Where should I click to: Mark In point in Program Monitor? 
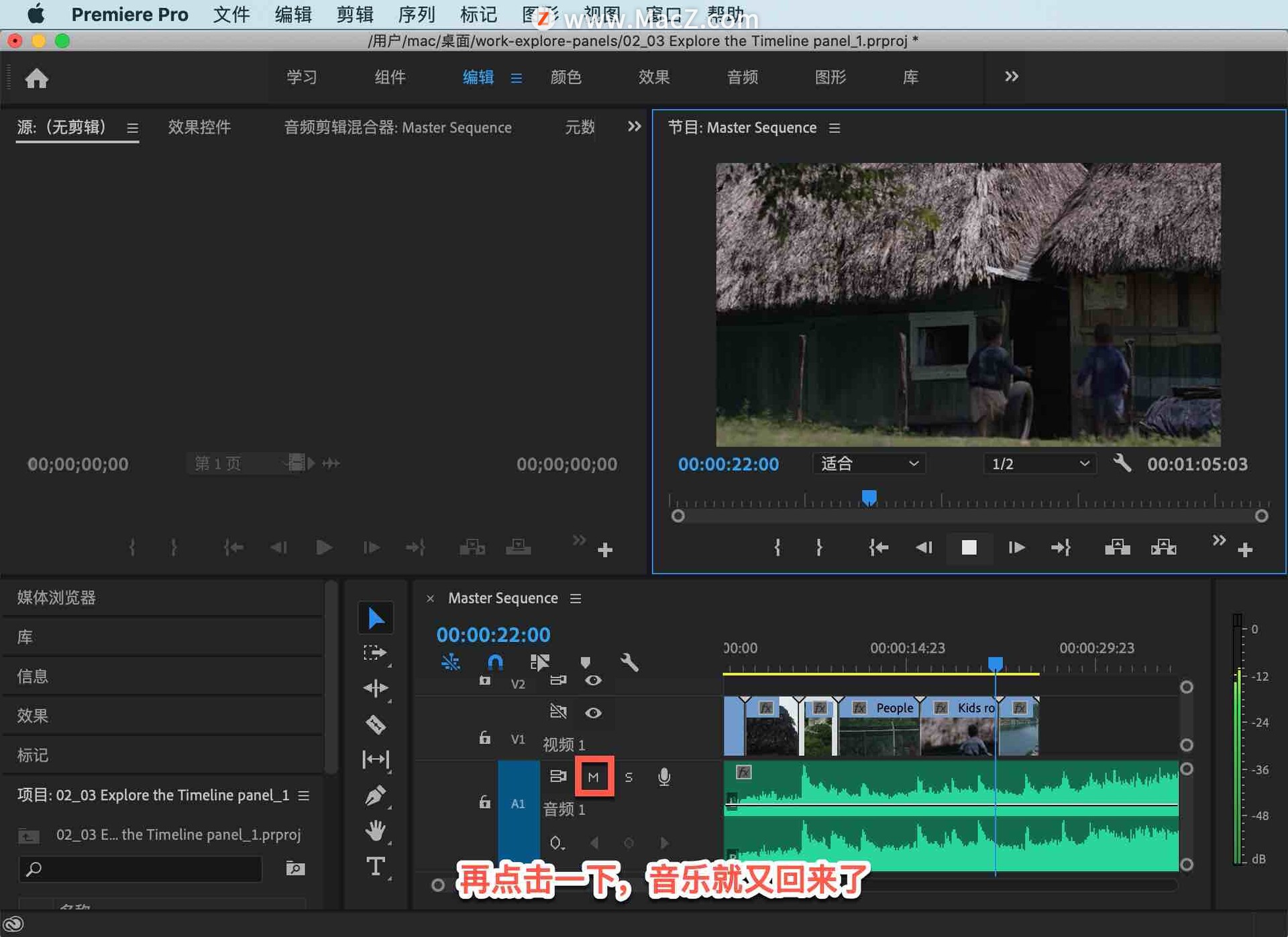(x=777, y=547)
